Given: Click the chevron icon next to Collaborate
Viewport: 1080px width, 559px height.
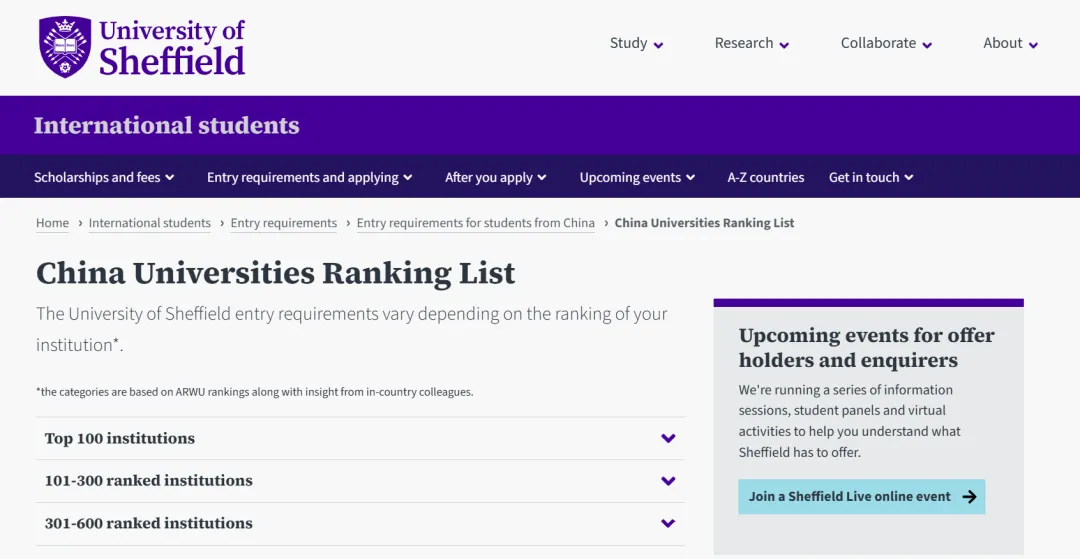Looking at the screenshot, I should 927,45.
